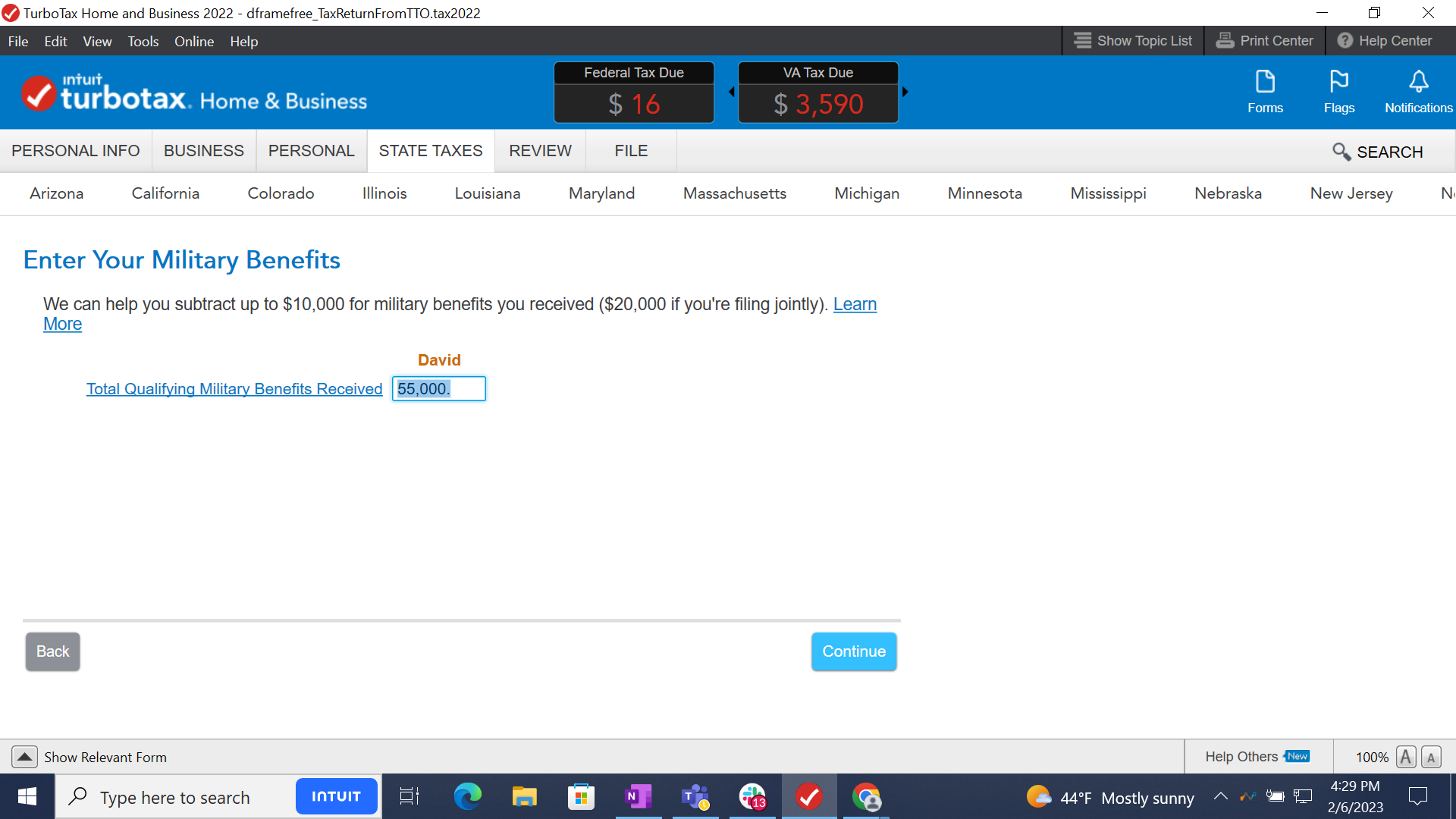This screenshot has width=1456, height=819.
Task: Switch to the PERSONAL INFO tab
Action: click(x=76, y=151)
